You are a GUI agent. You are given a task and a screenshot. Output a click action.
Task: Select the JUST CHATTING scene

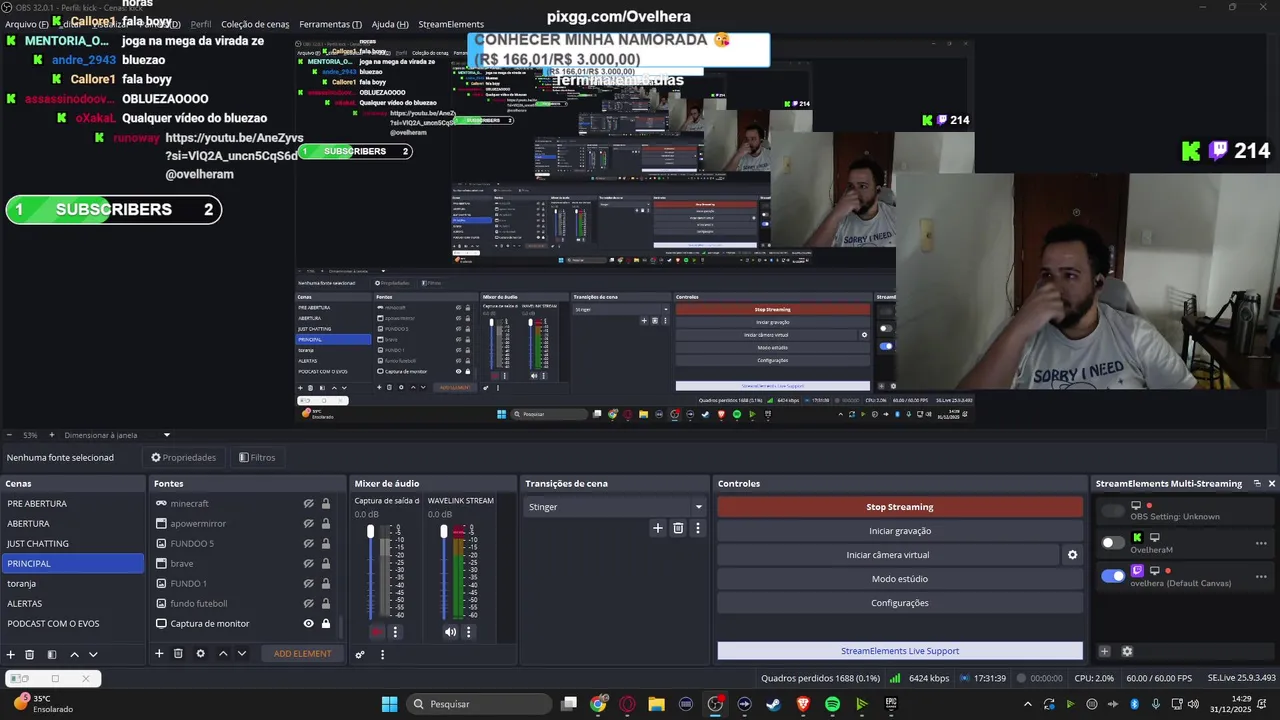click(x=73, y=543)
